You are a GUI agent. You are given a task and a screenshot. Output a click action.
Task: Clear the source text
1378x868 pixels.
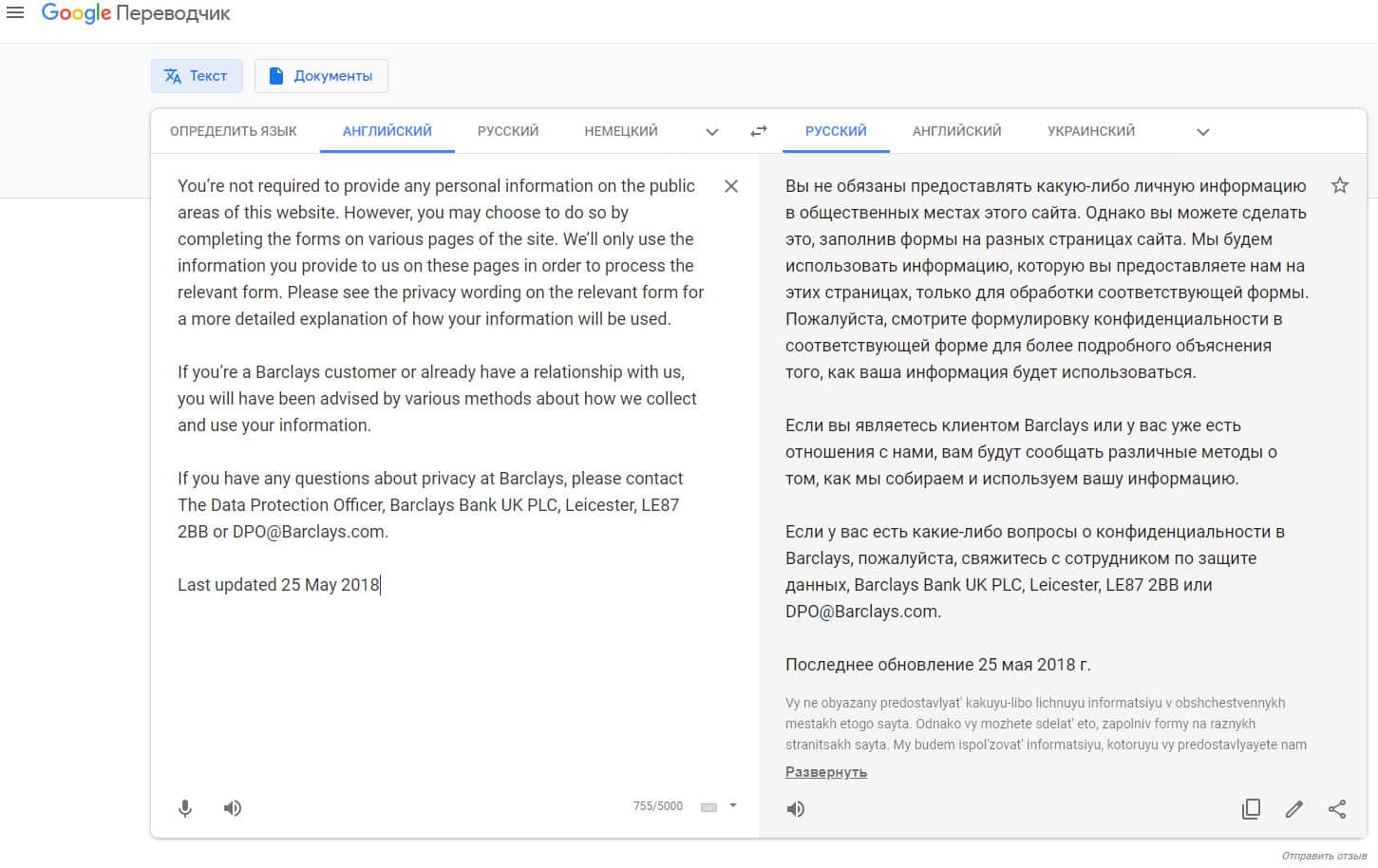[x=730, y=186]
